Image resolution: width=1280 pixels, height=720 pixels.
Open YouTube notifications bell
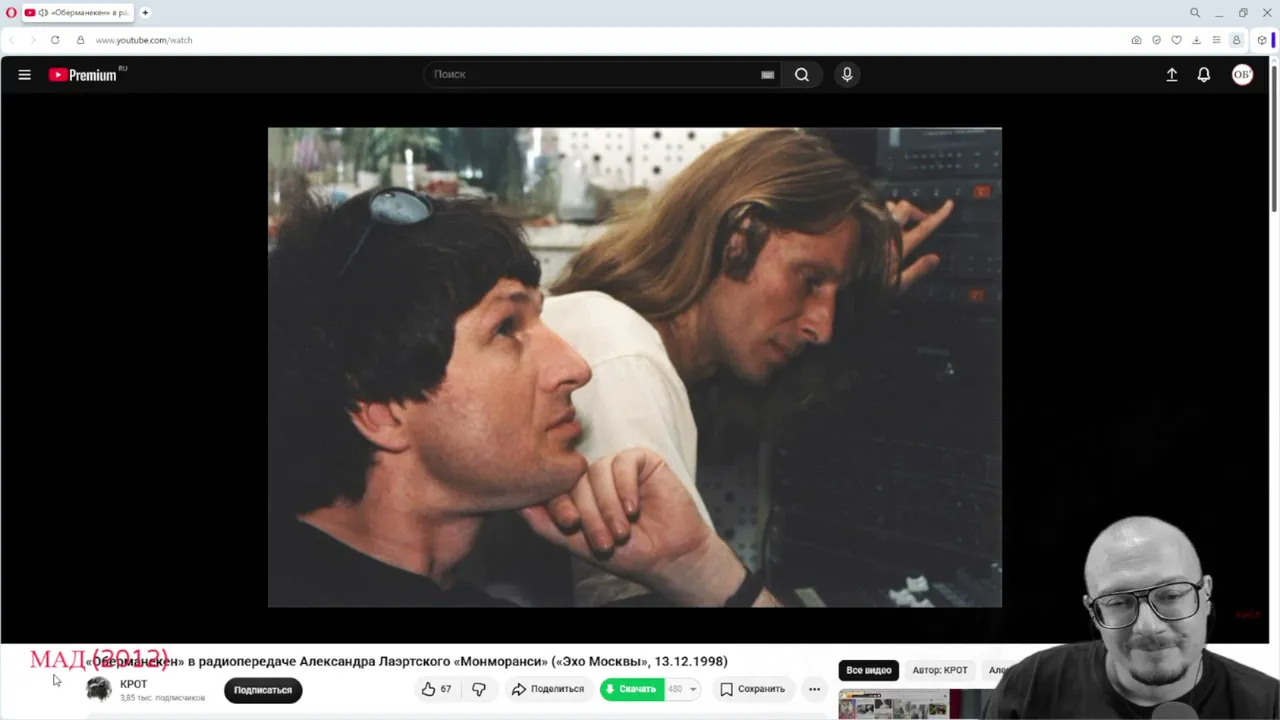[1204, 75]
